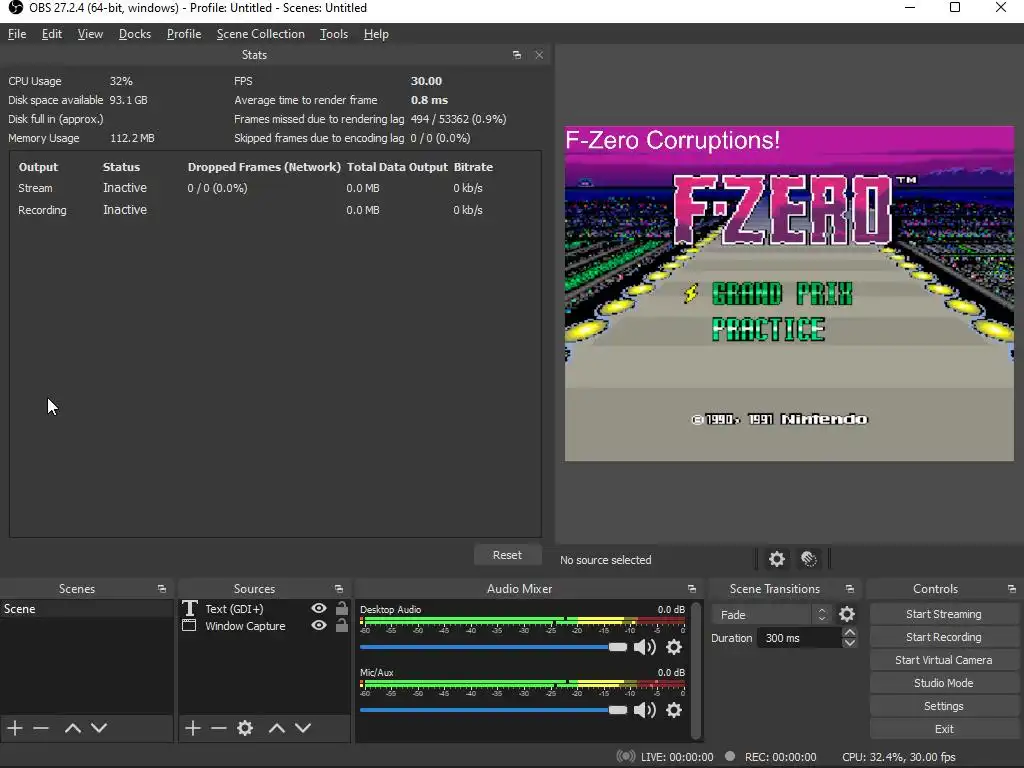Open the Fade transition dropdown
This screenshot has width=1024, height=768.
tap(772, 615)
